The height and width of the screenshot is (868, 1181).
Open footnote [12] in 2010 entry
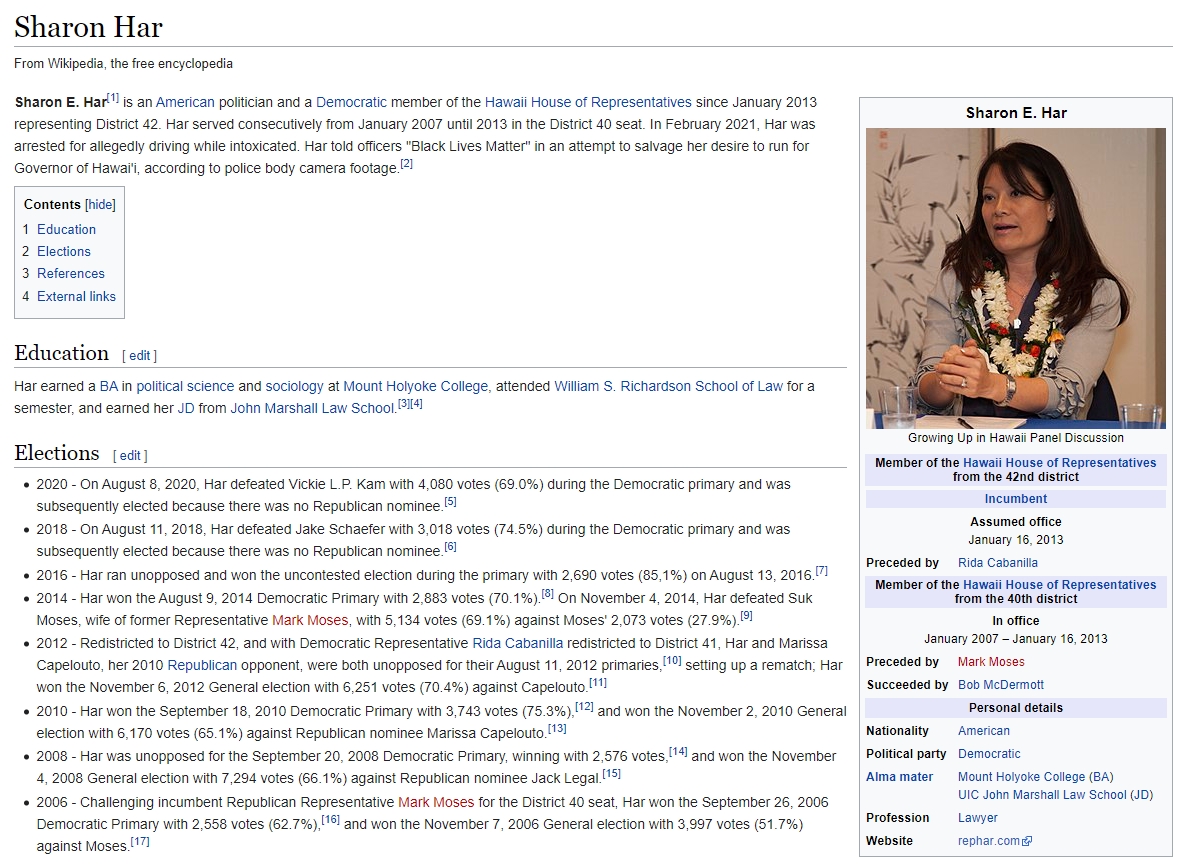pos(584,706)
